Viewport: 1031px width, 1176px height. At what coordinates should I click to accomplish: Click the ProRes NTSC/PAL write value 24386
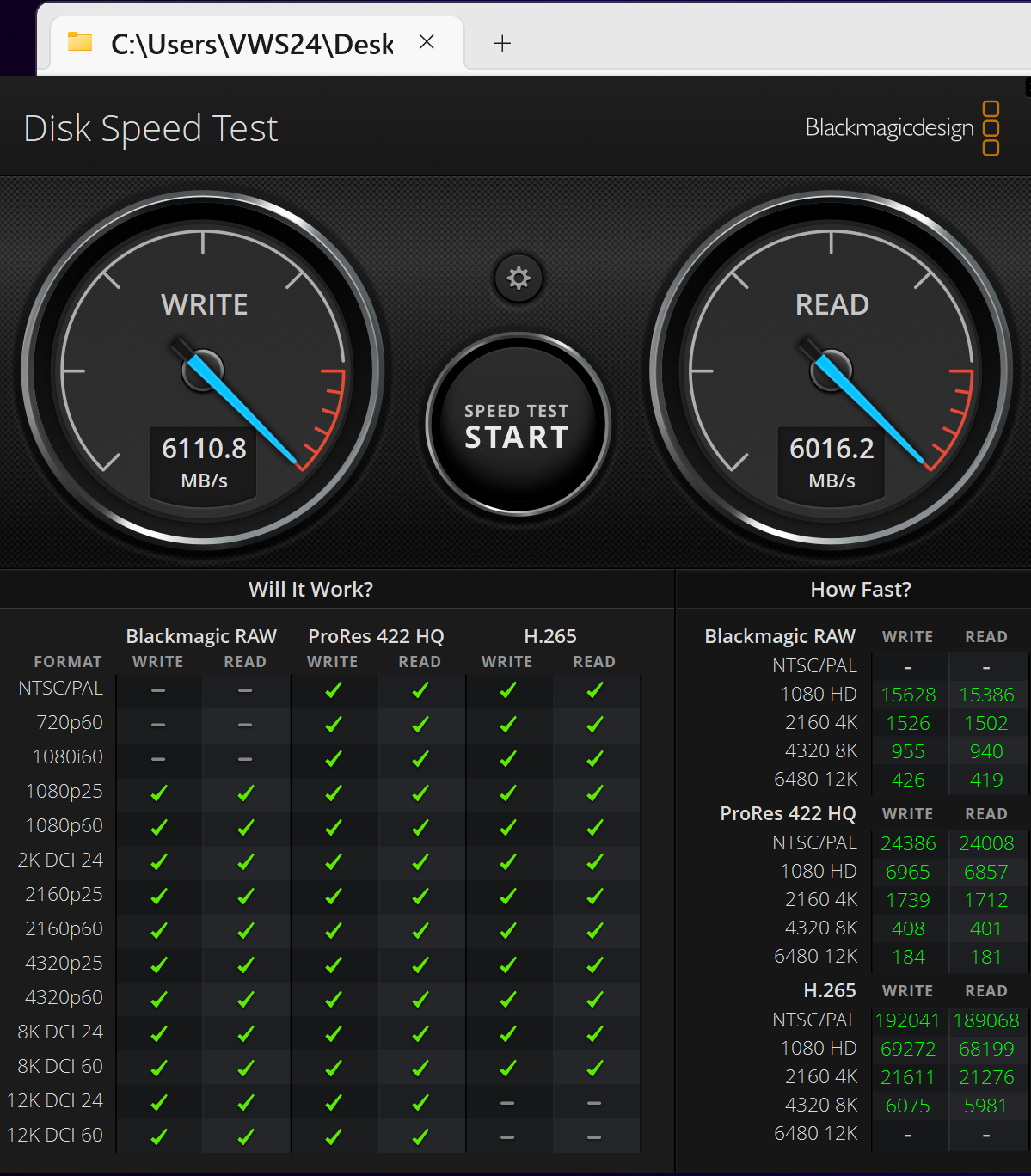point(908,843)
